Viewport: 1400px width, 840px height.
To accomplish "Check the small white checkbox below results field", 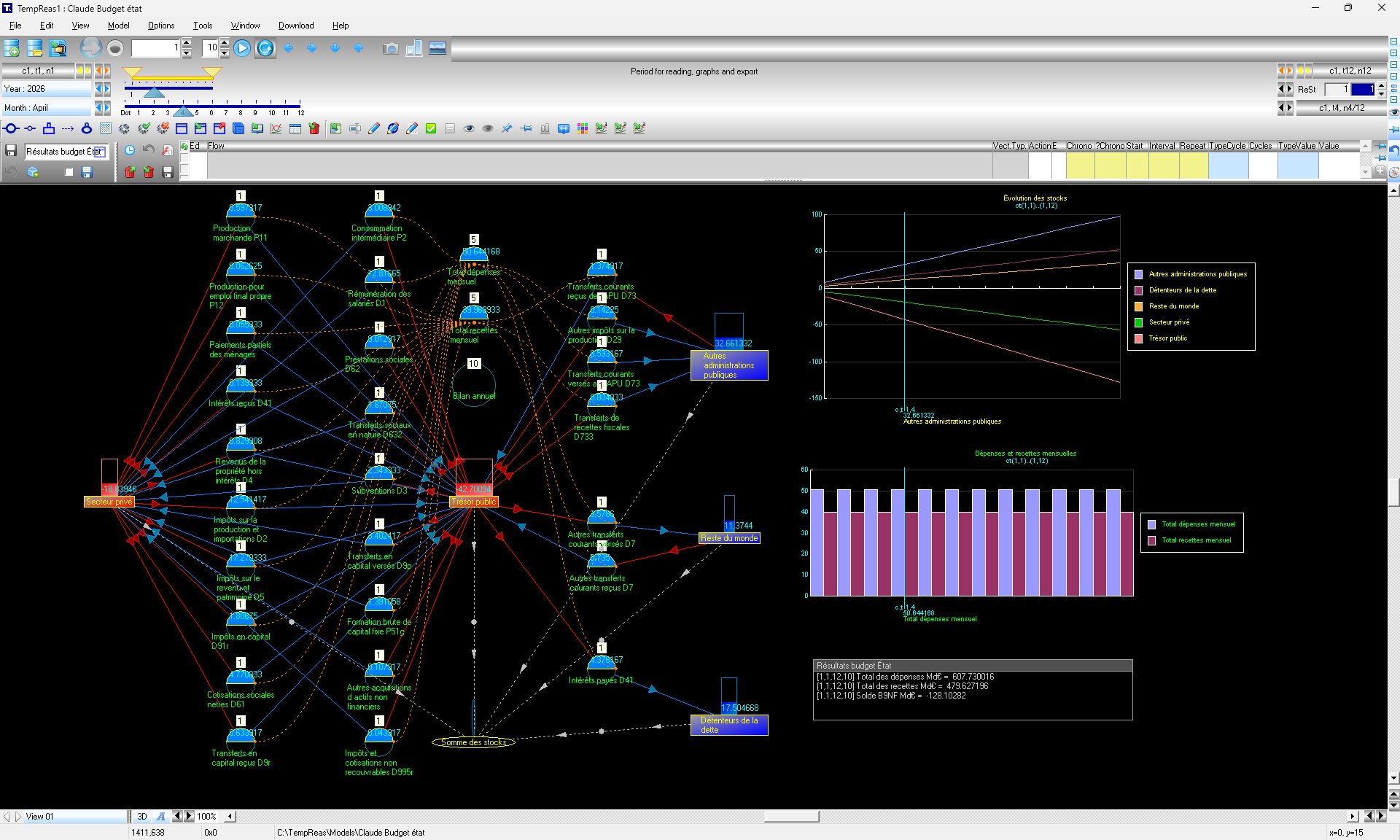I will coord(69,172).
